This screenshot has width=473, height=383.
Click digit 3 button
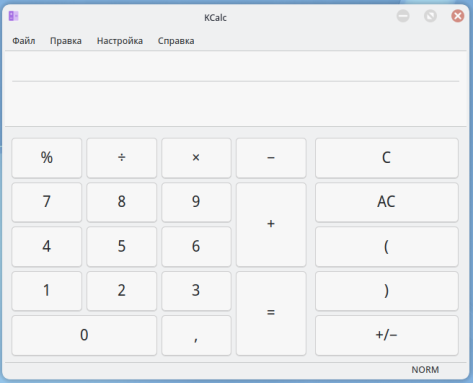[196, 291]
